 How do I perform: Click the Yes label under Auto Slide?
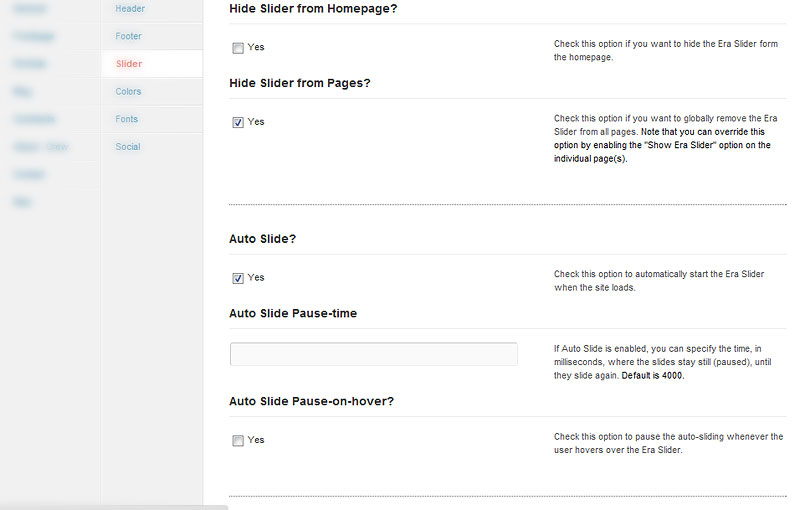tap(256, 278)
